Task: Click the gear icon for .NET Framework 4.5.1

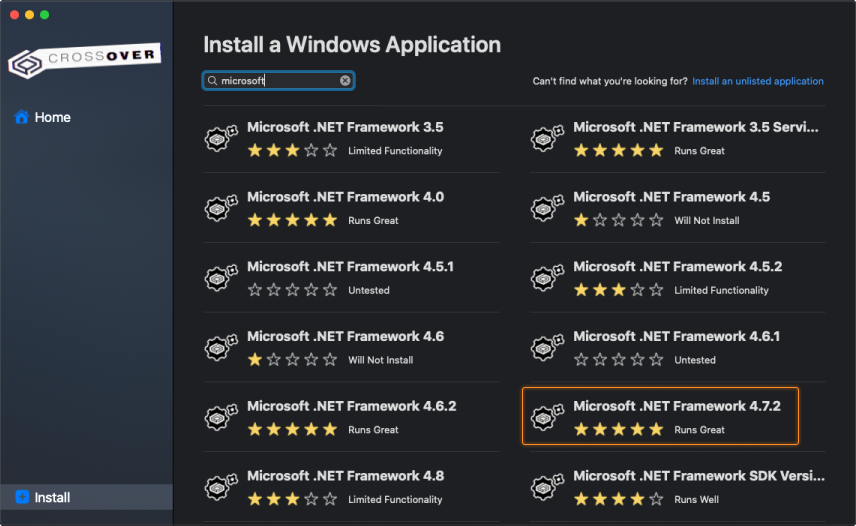Action: coord(221,278)
